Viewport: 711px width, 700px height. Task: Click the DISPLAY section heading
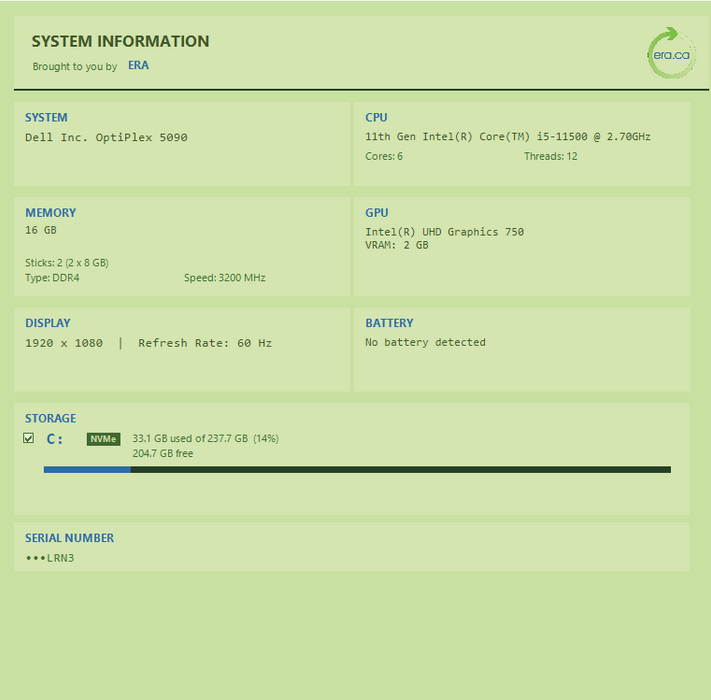click(x=48, y=323)
